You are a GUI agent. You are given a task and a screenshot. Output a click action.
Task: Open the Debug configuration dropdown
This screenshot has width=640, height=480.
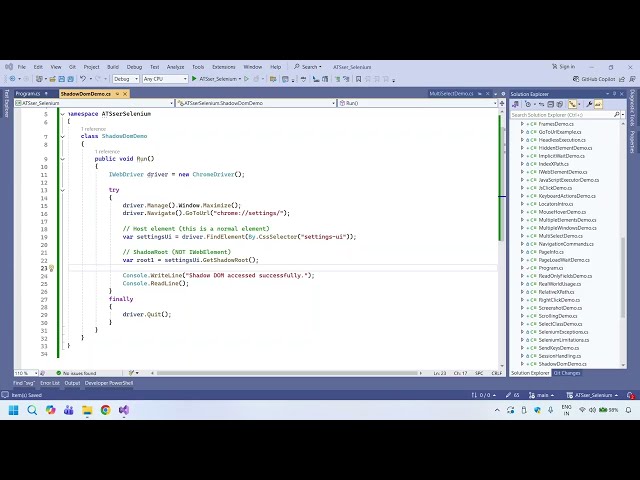point(126,79)
